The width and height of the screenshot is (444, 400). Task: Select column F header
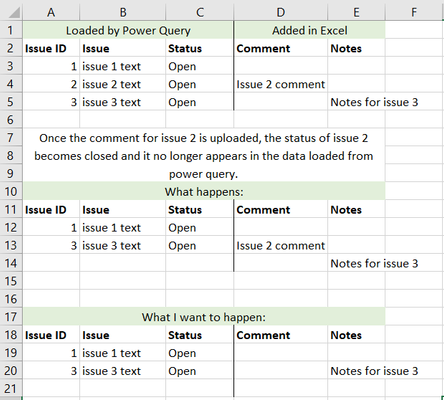[414, 13]
